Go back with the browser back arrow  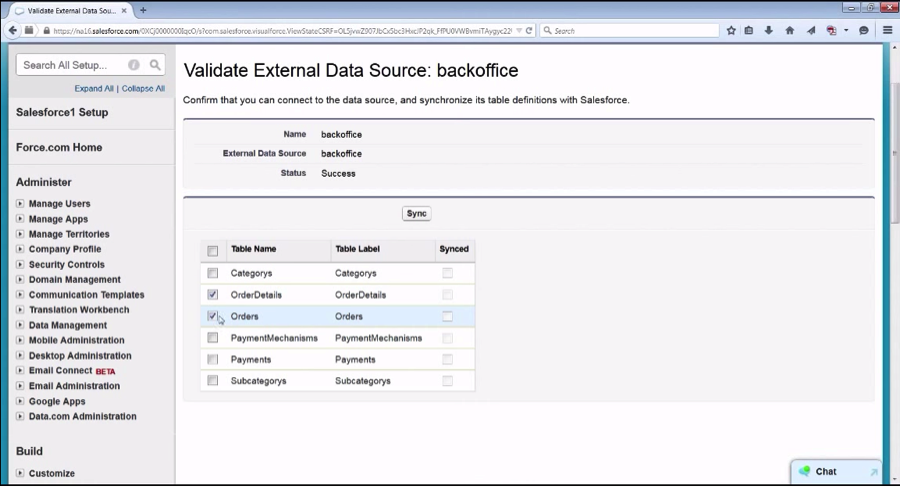pos(13,30)
